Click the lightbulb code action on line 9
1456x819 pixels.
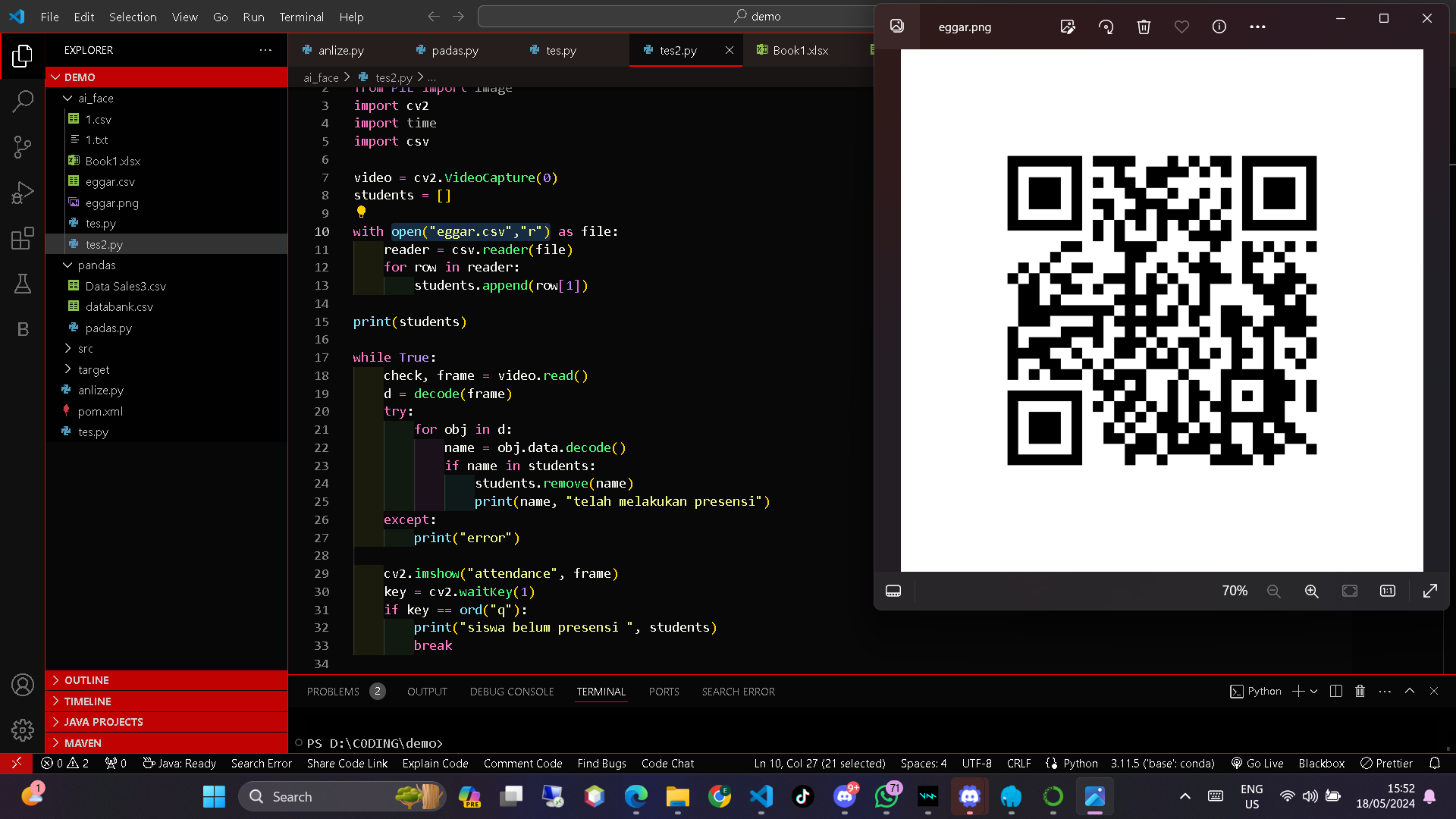[361, 212]
